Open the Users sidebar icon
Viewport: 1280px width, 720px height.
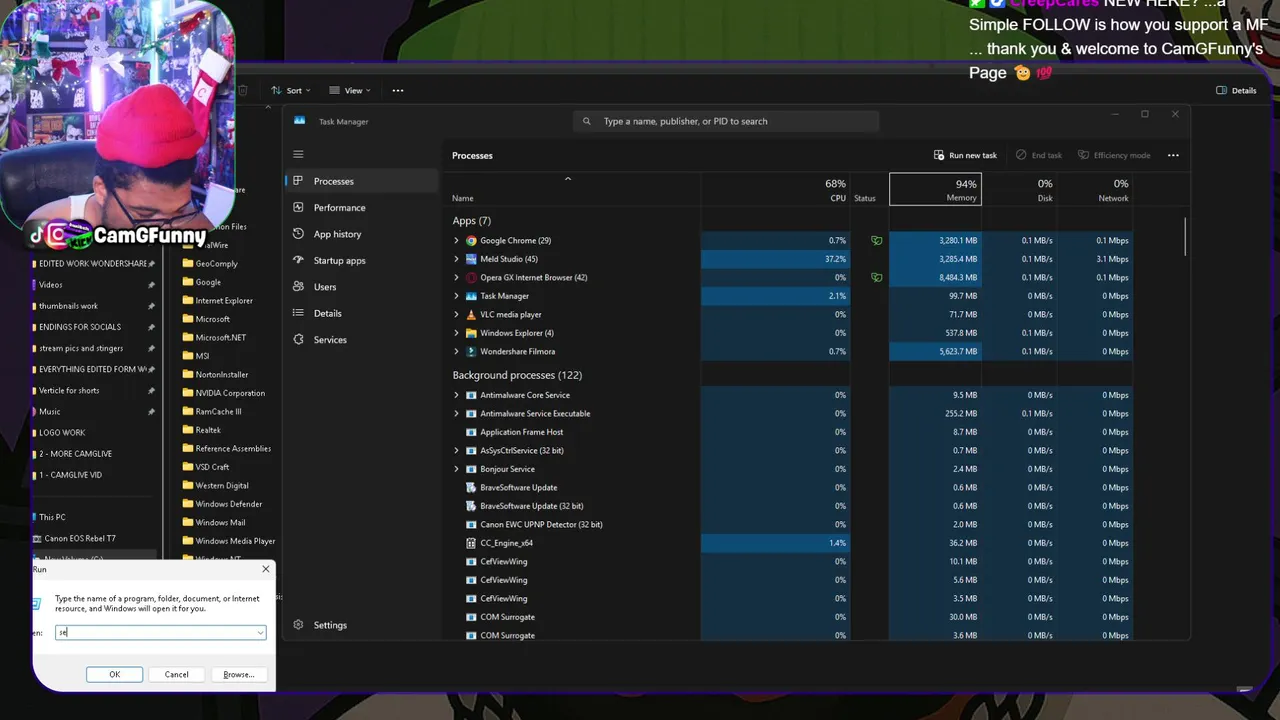[298, 287]
